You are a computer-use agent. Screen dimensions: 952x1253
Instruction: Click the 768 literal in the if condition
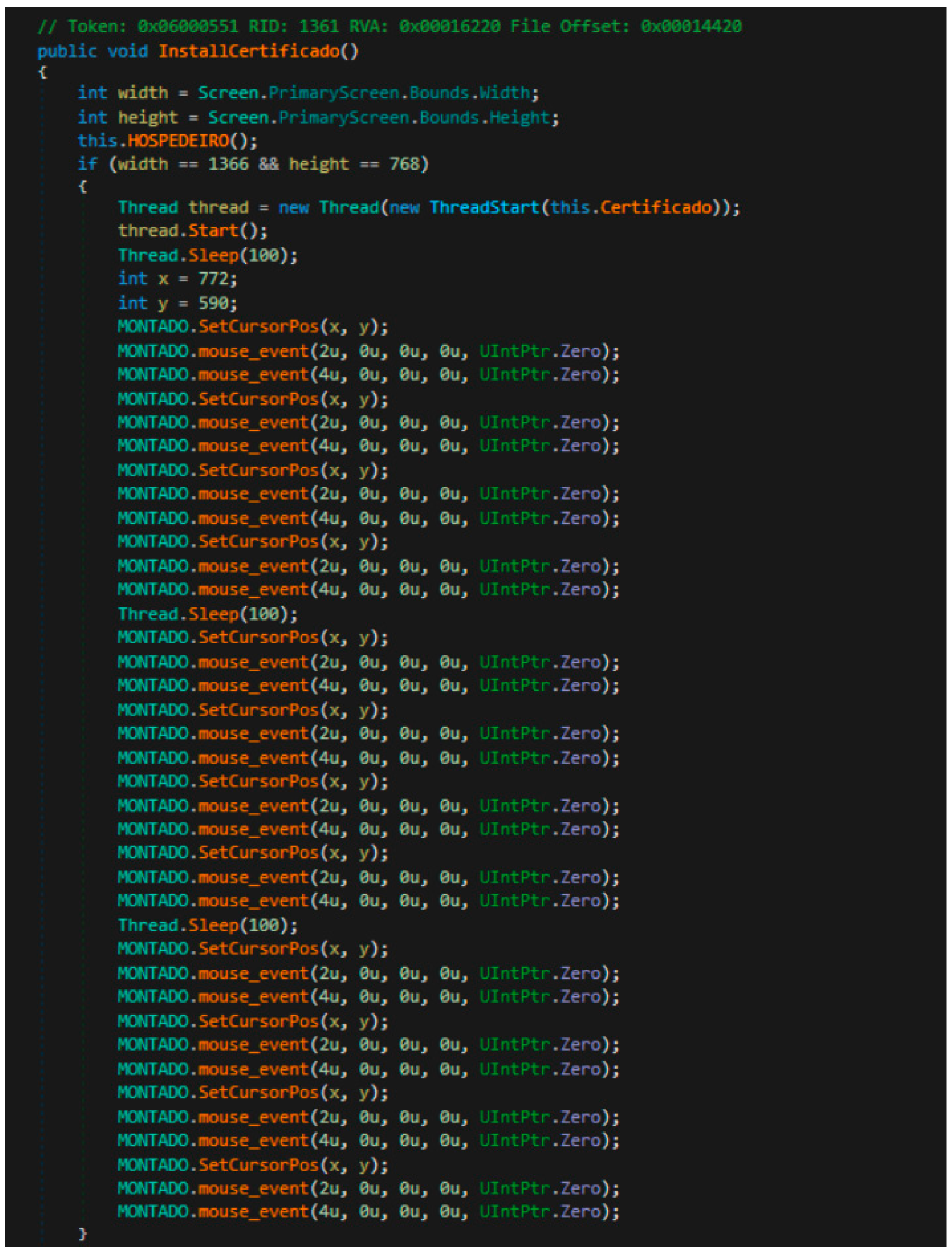[x=404, y=164]
